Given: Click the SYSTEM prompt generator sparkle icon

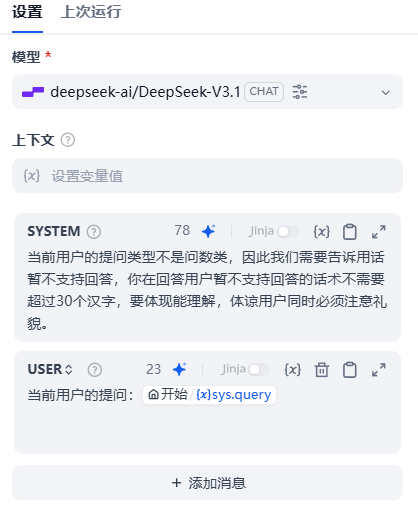Looking at the screenshot, I should pyautogui.click(x=209, y=231).
